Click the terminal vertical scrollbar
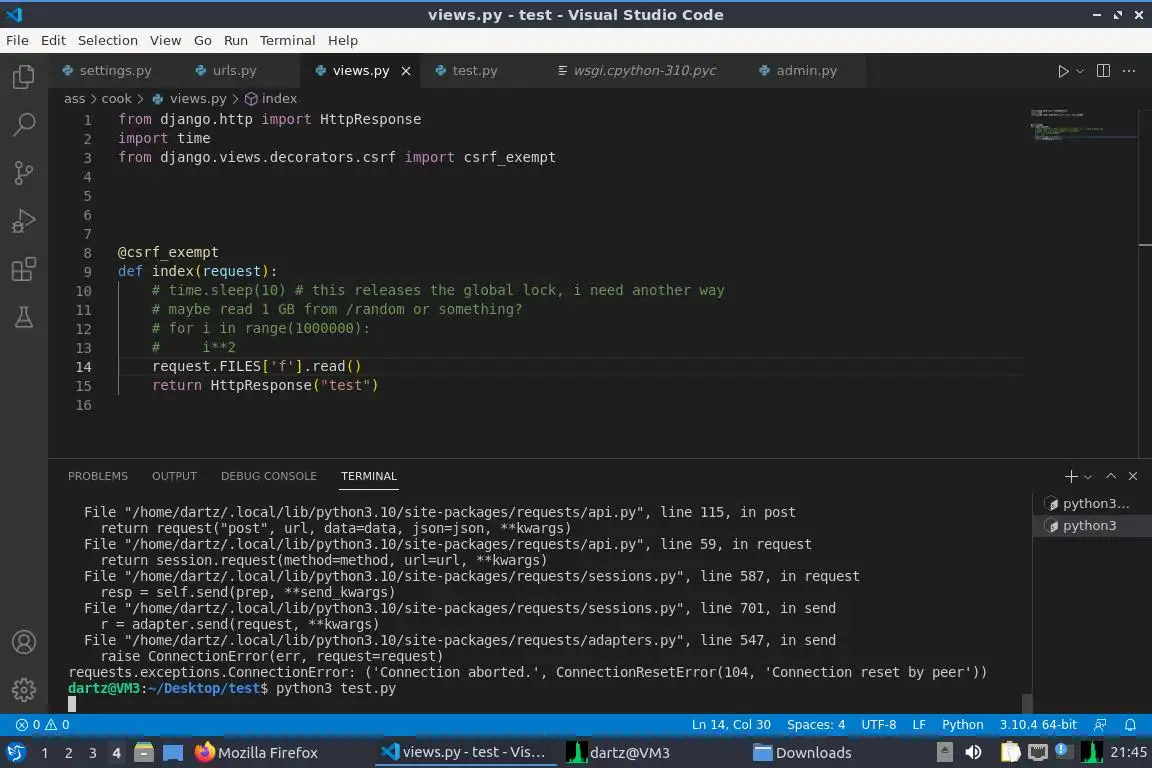The width and height of the screenshot is (1152, 768). click(1026, 703)
